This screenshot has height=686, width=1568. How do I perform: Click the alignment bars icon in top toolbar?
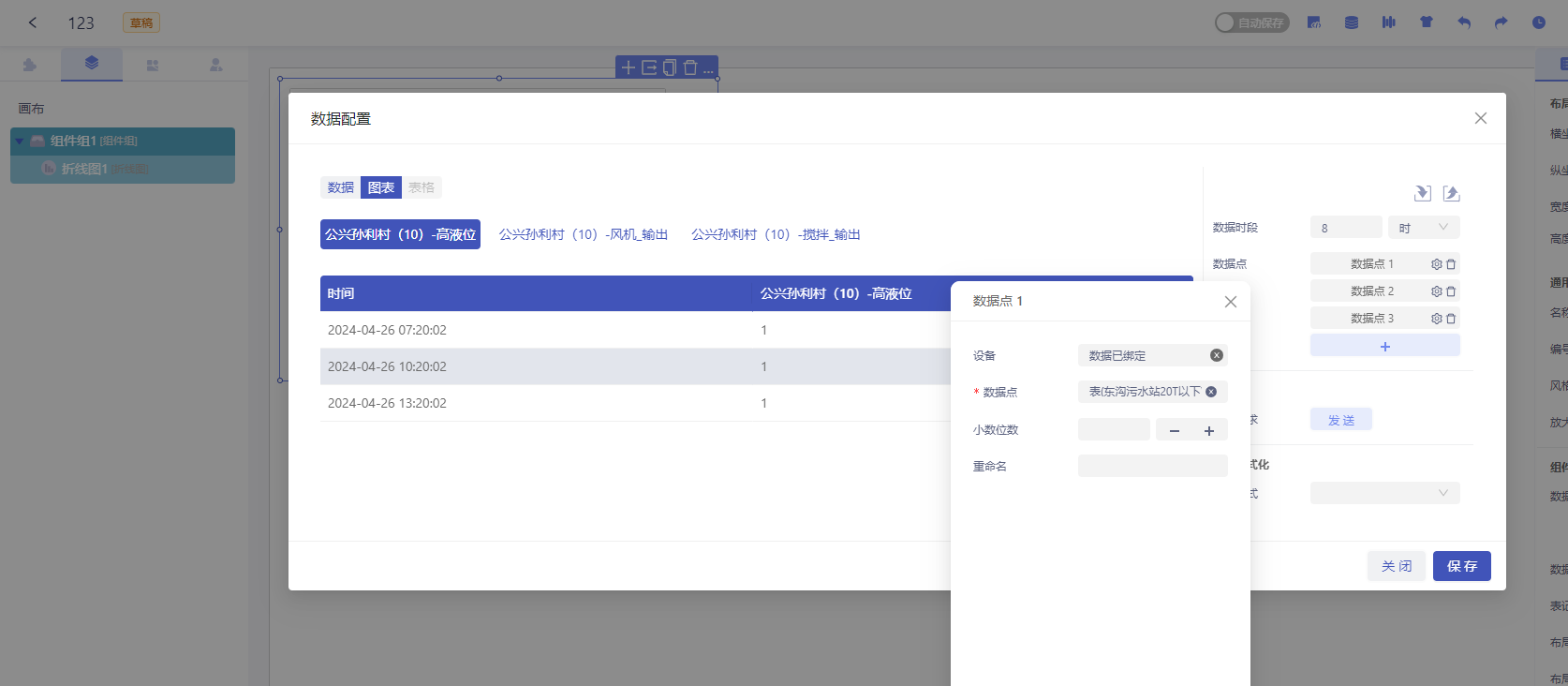pos(1389,22)
